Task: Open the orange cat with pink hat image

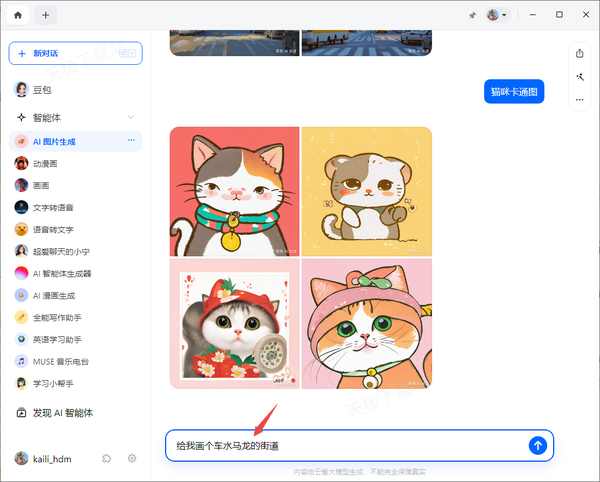Action: [367, 324]
